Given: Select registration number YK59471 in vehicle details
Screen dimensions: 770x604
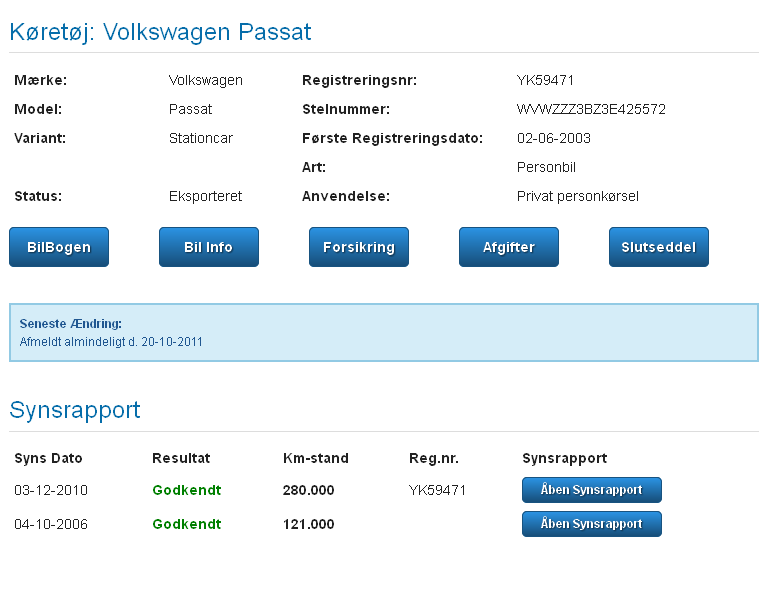Looking at the screenshot, I should [545, 80].
